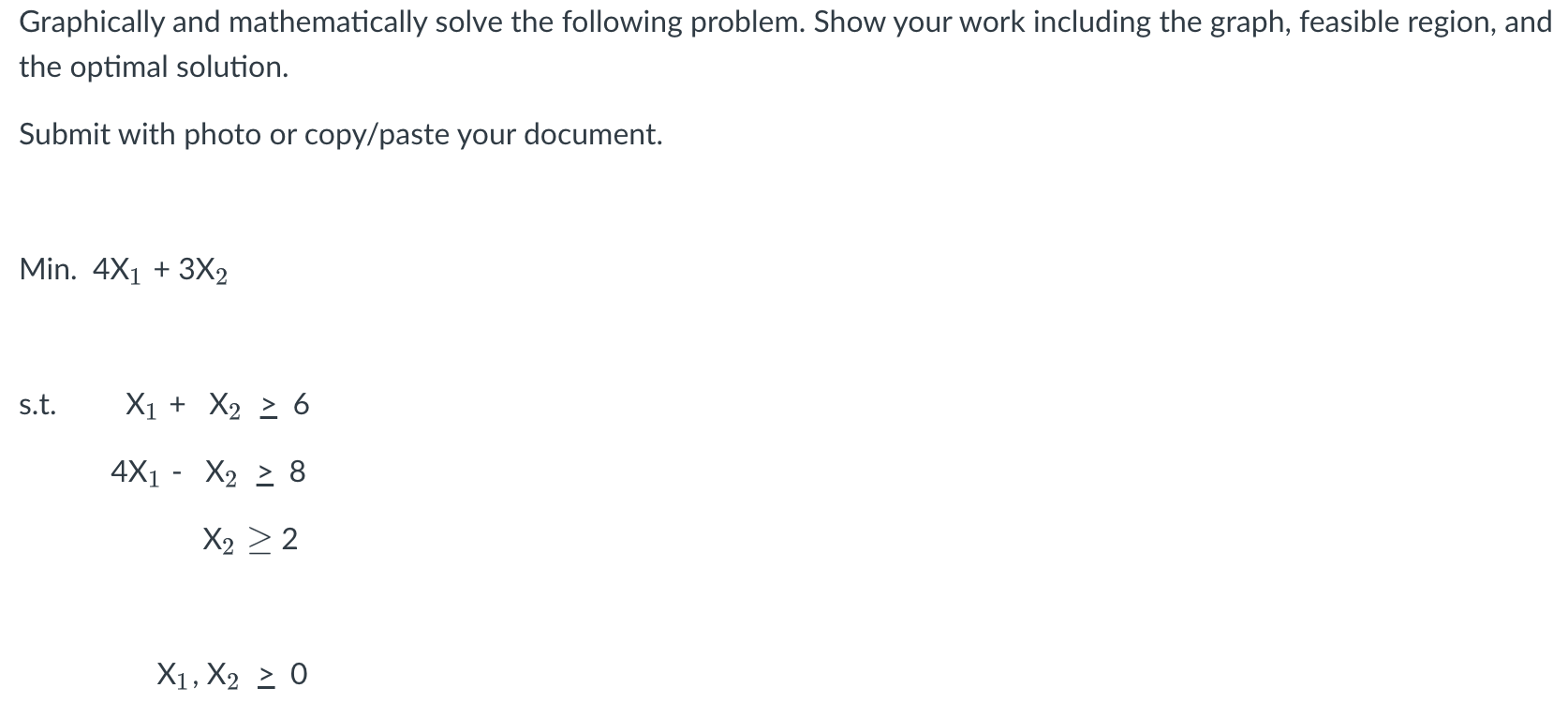Click the right-hand side value 8
The image size is (1568, 703).
pos(297,472)
